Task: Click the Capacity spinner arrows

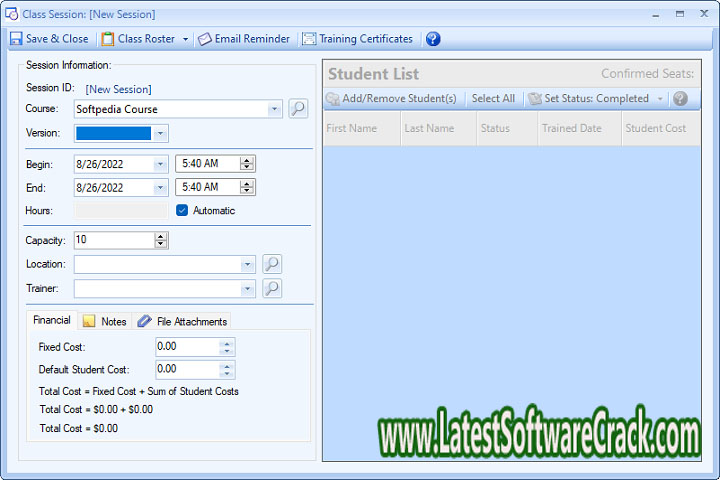Action: coord(160,240)
